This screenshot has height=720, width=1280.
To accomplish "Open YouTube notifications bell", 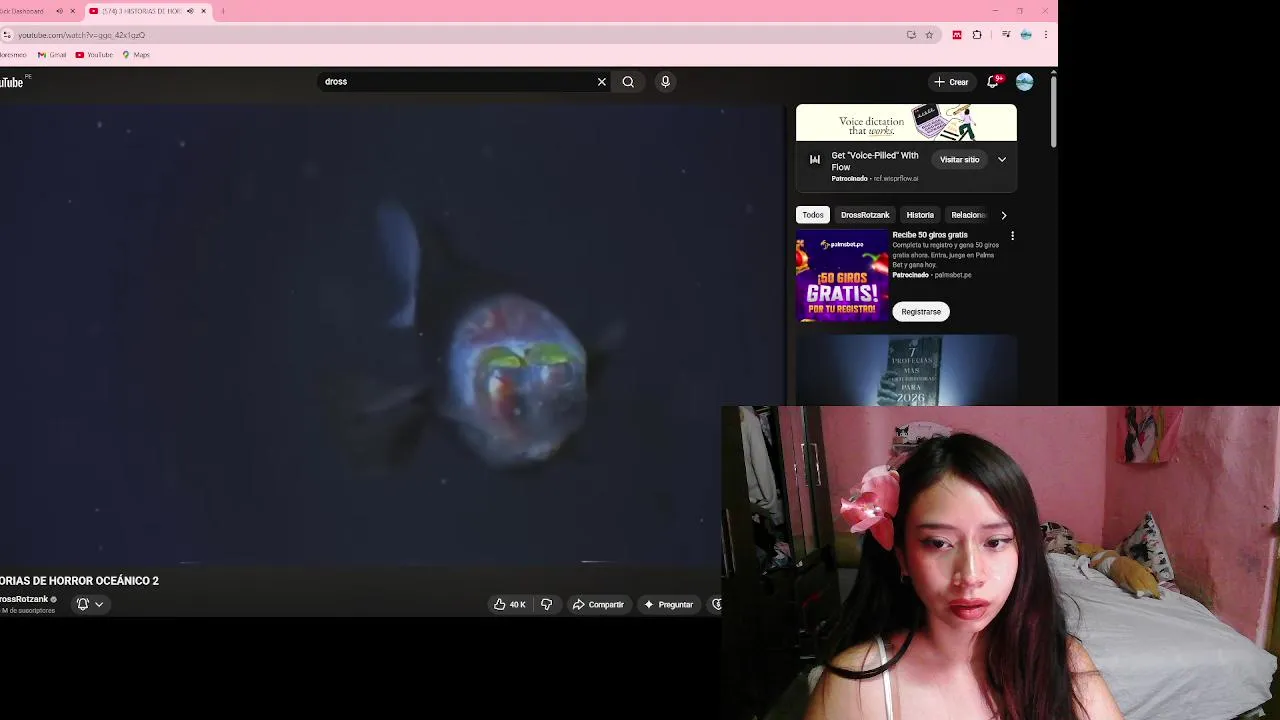I will tap(993, 82).
